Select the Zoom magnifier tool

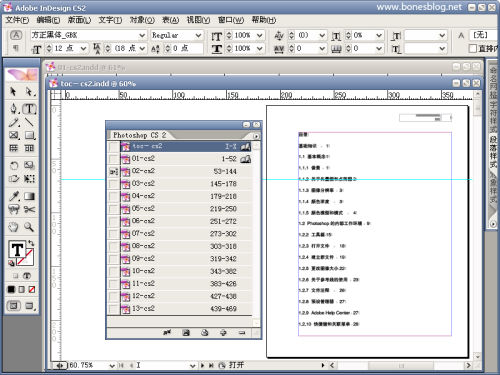(x=29, y=227)
